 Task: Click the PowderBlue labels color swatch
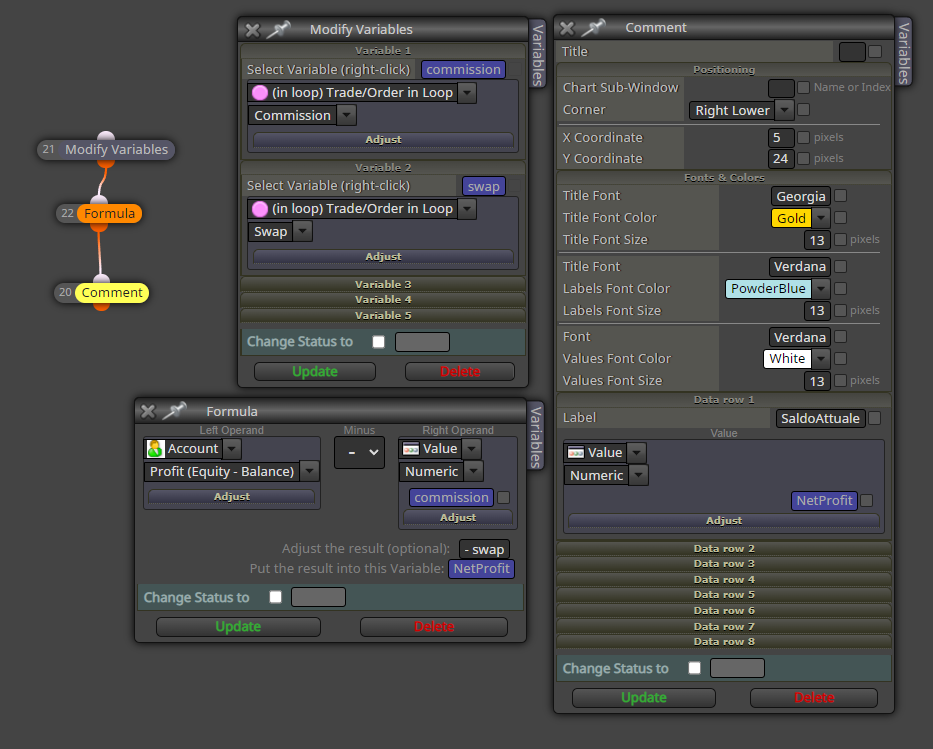click(768, 289)
